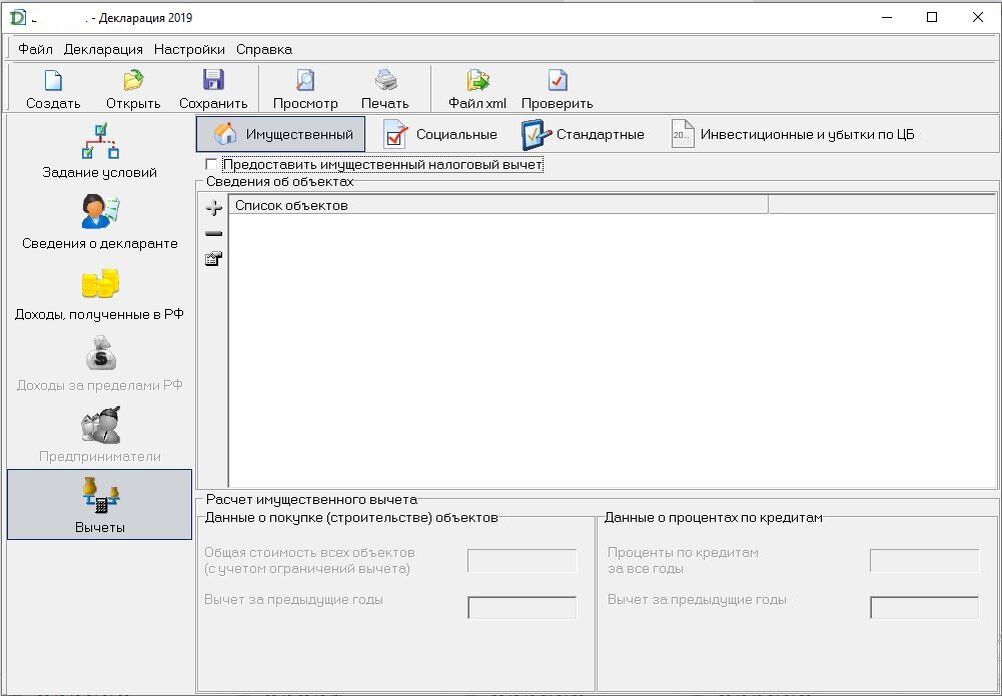The width and height of the screenshot is (1002, 696).
Task: Switch to the Стандартные deductions tab
Action: coord(583,134)
